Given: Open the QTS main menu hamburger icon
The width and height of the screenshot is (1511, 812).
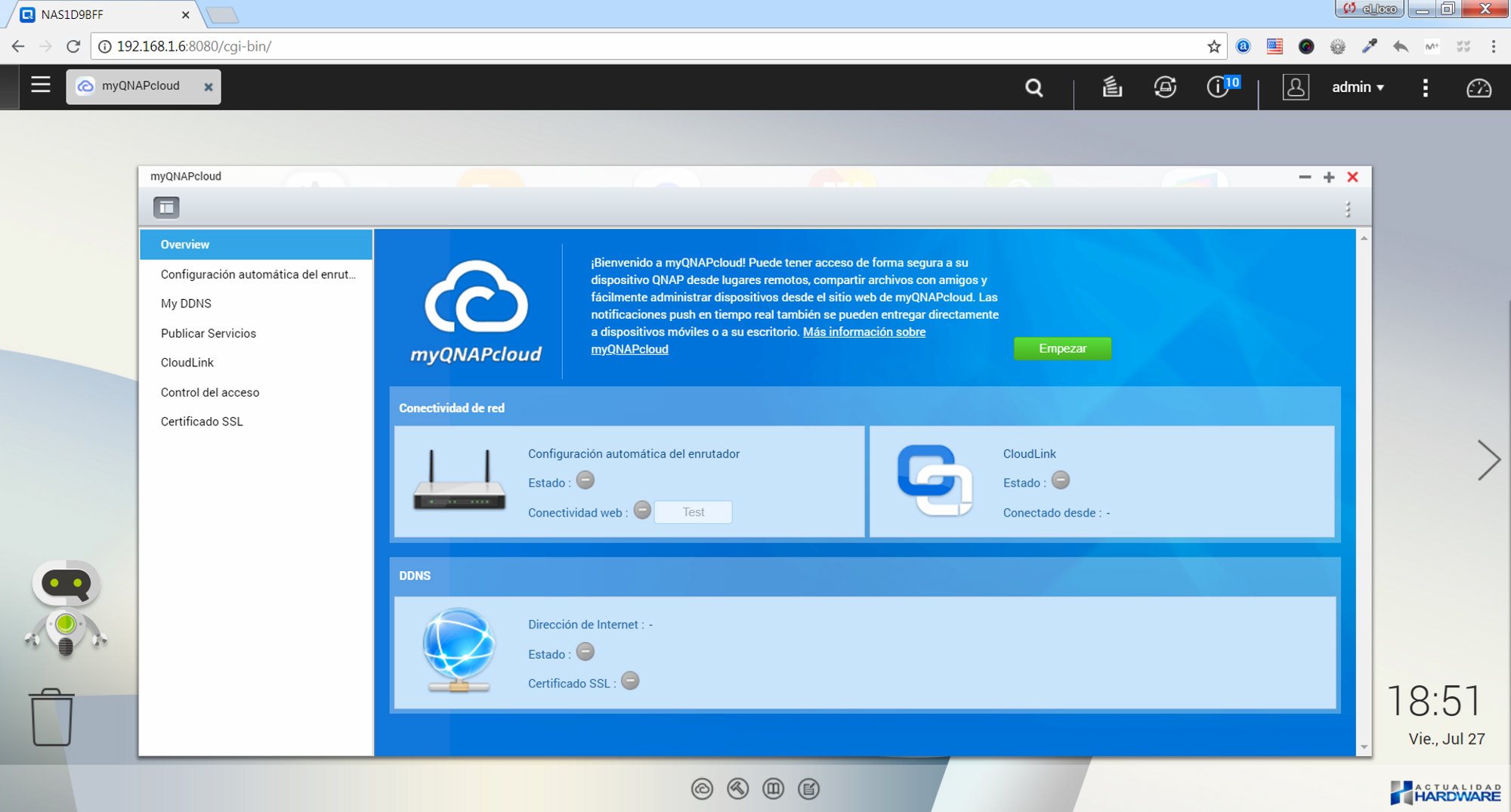Looking at the screenshot, I should point(41,85).
